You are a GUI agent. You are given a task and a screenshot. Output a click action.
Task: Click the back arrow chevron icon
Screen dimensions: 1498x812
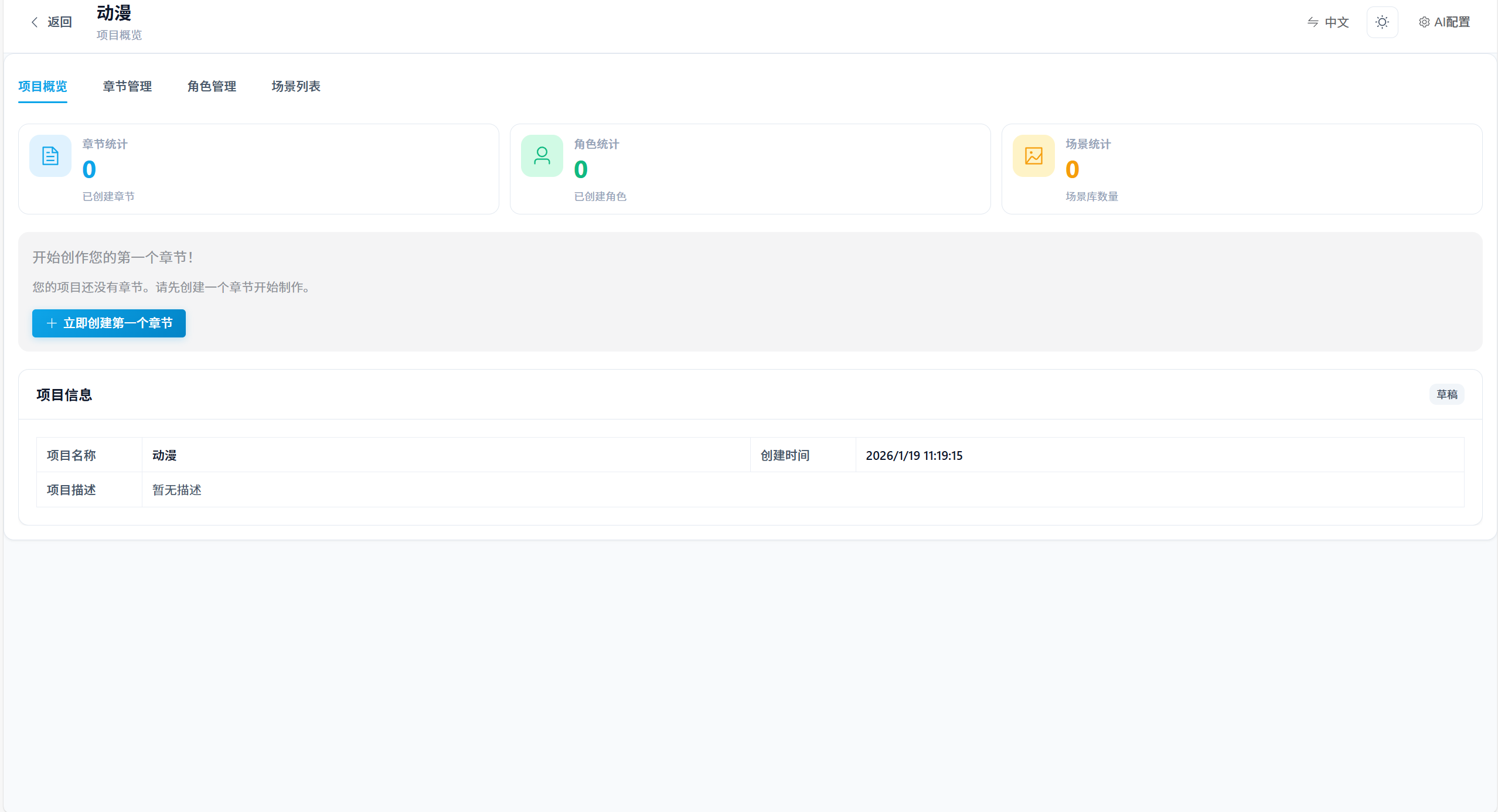(x=35, y=22)
